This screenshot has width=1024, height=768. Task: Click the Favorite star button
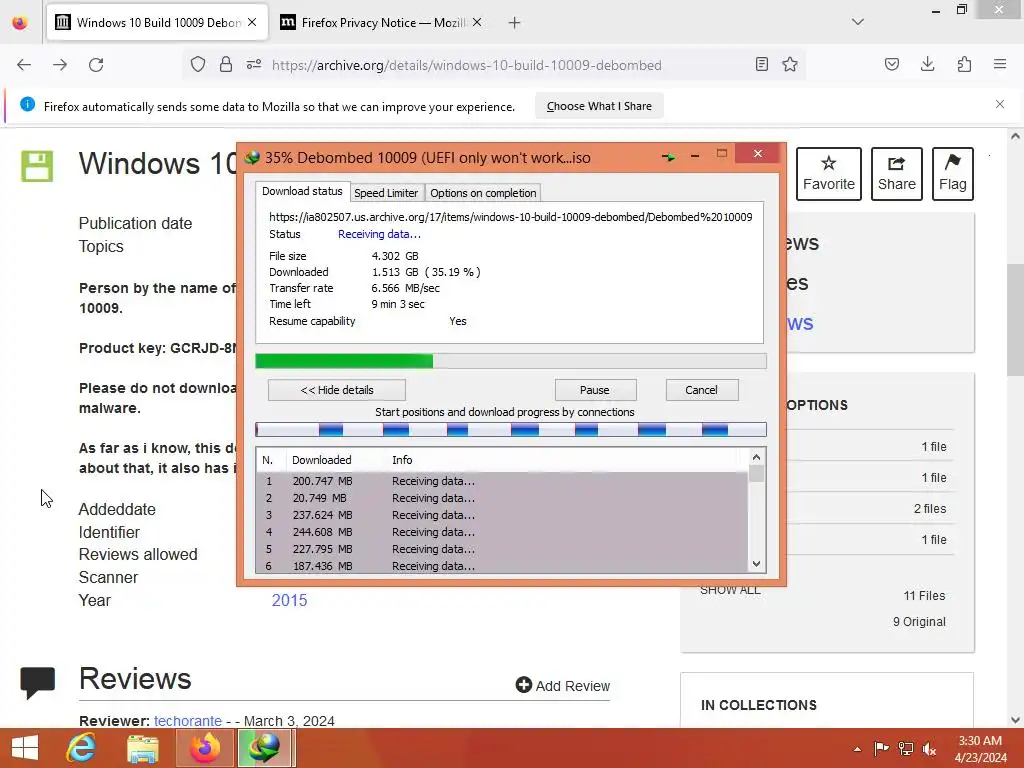click(x=829, y=174)
